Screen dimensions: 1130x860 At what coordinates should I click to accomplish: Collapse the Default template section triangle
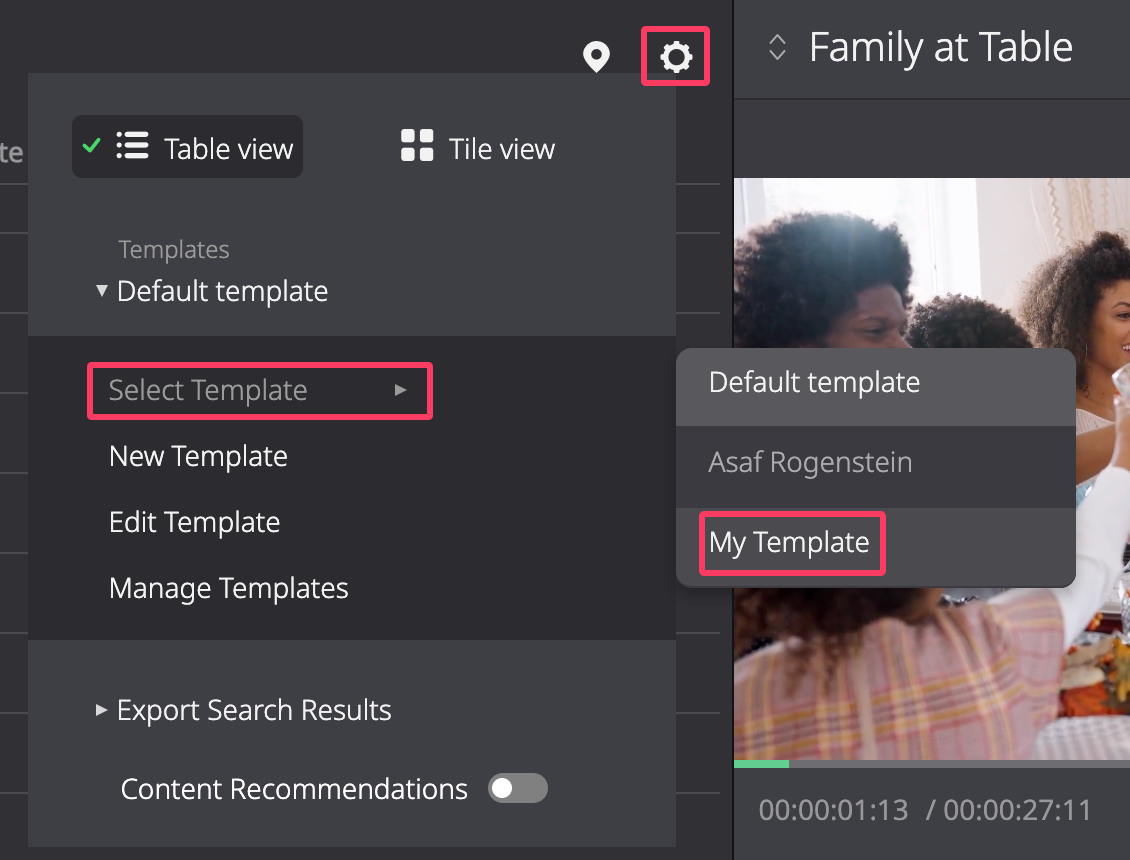102,291
